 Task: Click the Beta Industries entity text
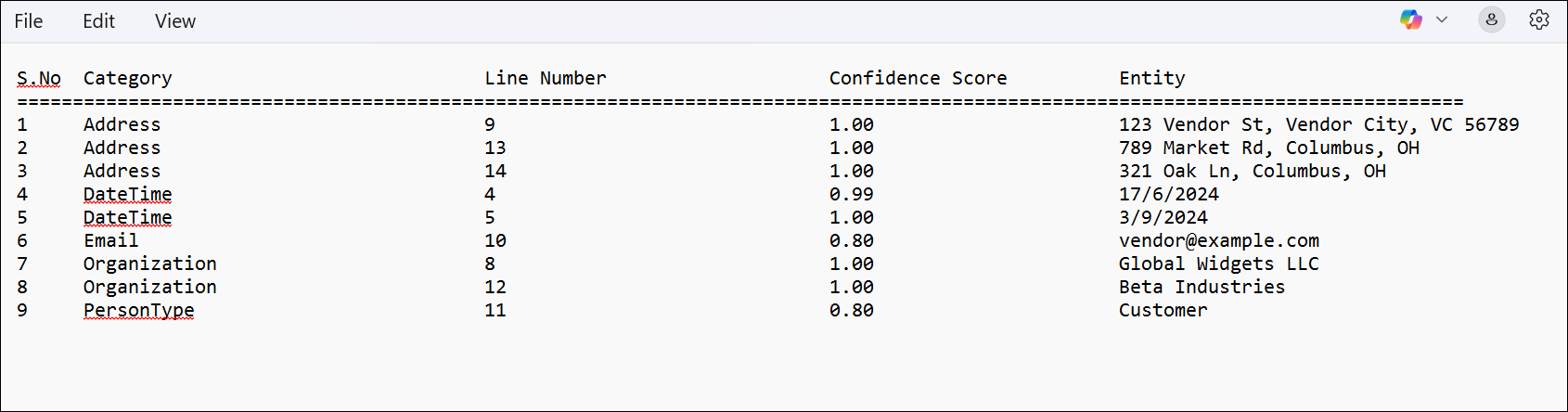(1202, 288)
